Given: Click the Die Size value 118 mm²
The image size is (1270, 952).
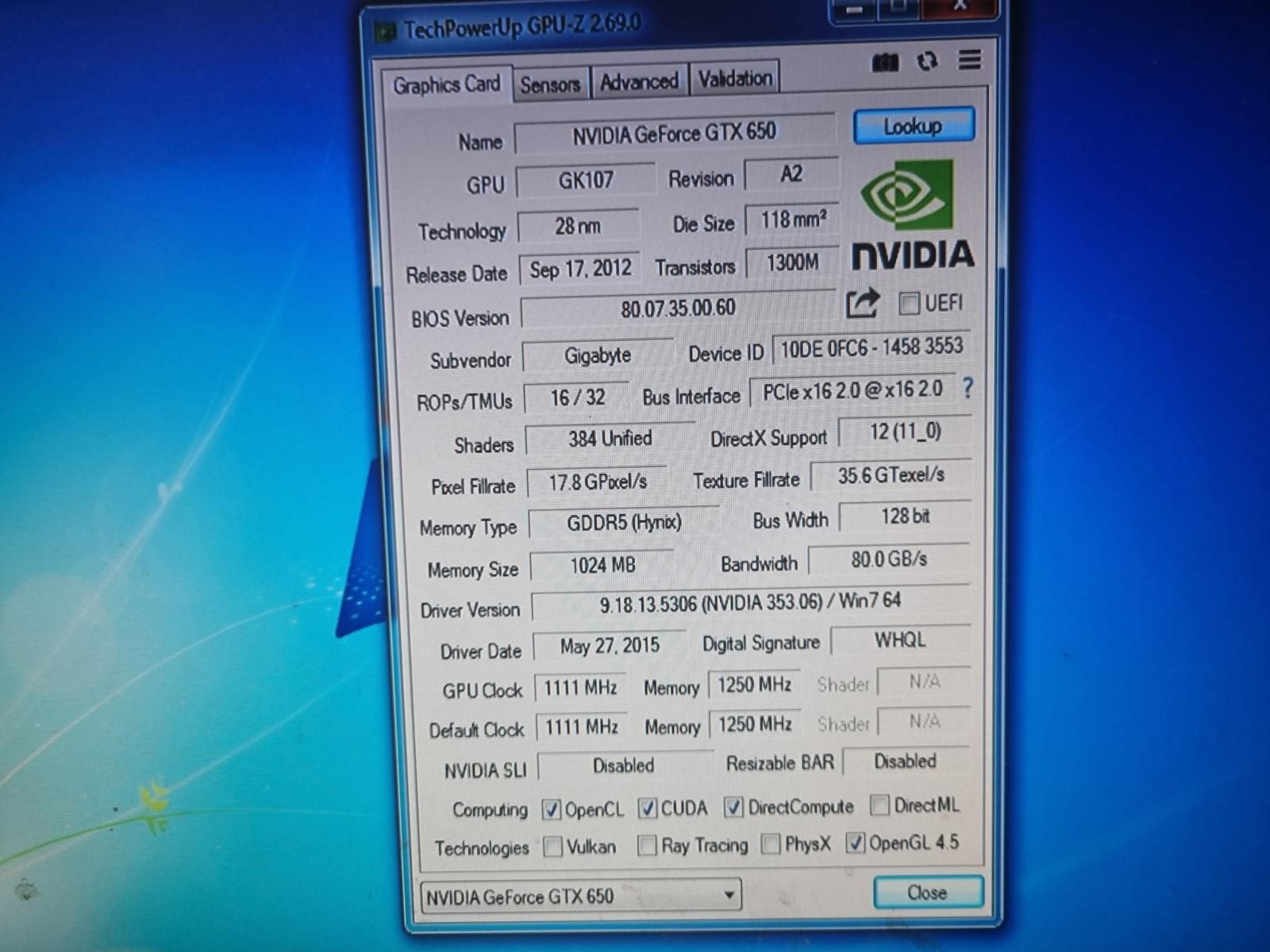Looking at the screenshot, I should (793, 220).
